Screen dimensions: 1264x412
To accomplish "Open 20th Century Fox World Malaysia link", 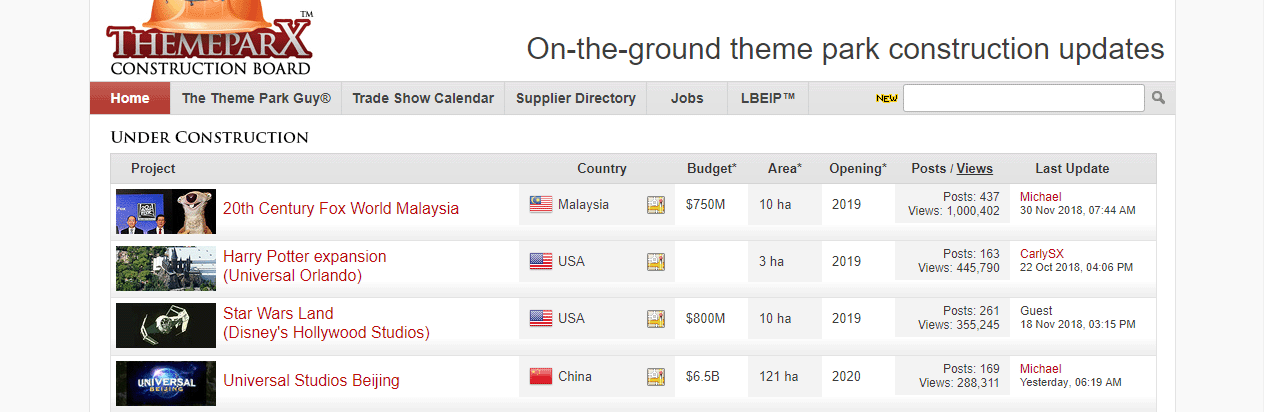I will 341,209.
